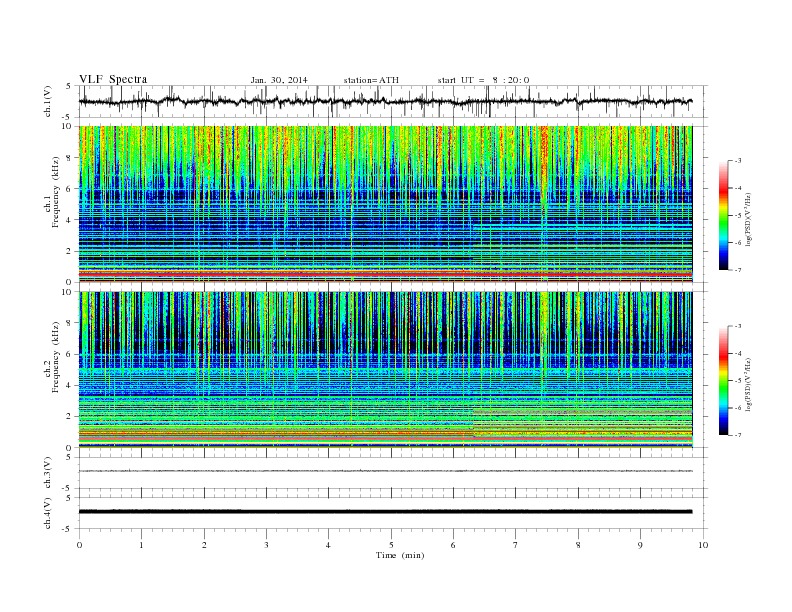Click inside the ch.2 spectrogram panel
Viewport: 792px width, 612px height.
point(385,369)
